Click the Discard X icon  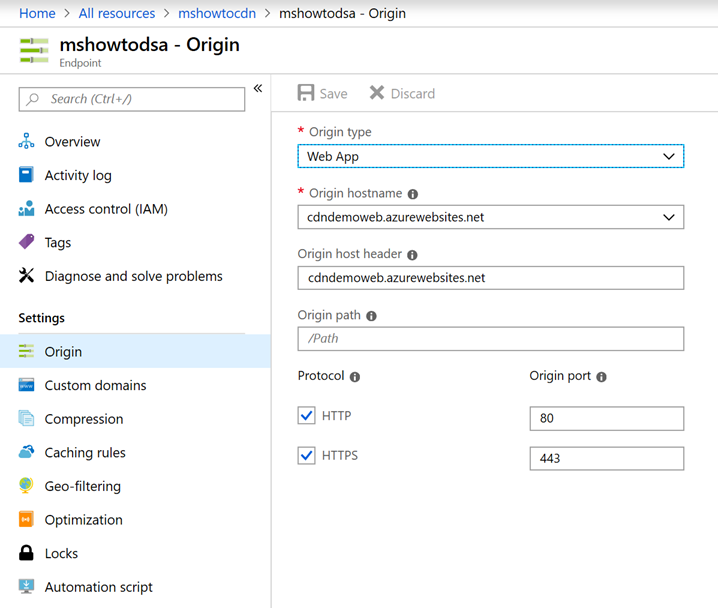coord(377,93)
